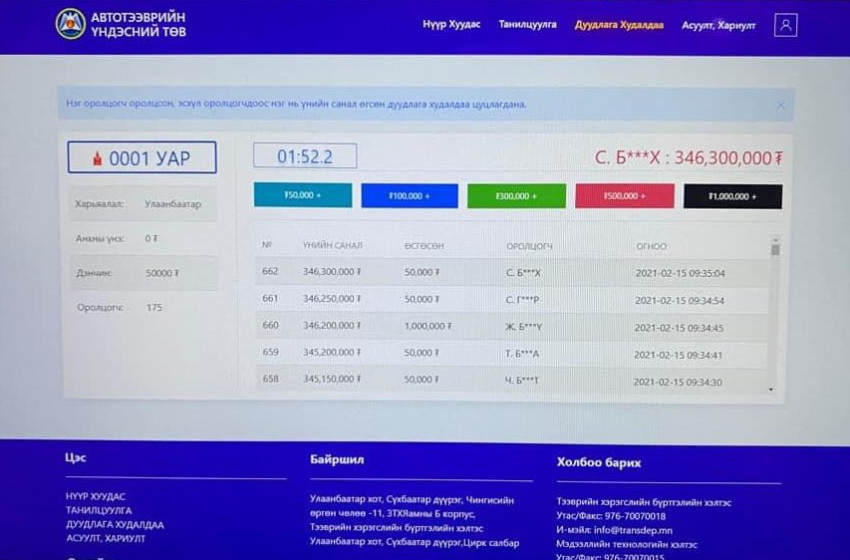Click bid table scrollbar thumb
850x560 pixels.
coord(775,249)
